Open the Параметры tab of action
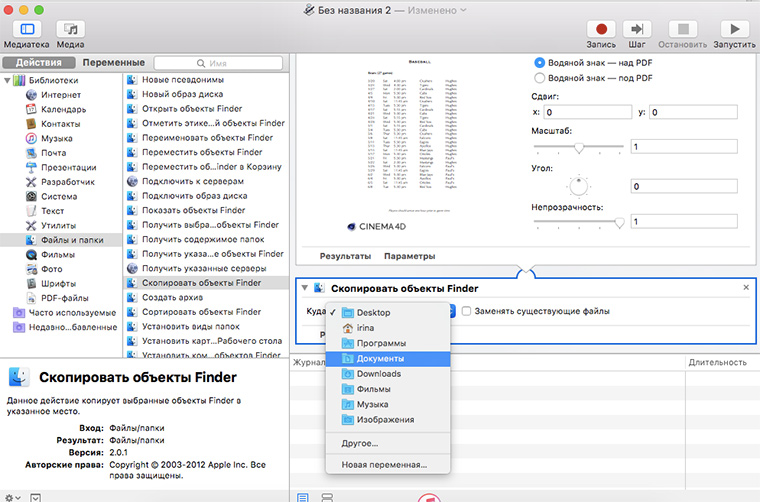The image size is (760, 502). [x=409, y=256]
